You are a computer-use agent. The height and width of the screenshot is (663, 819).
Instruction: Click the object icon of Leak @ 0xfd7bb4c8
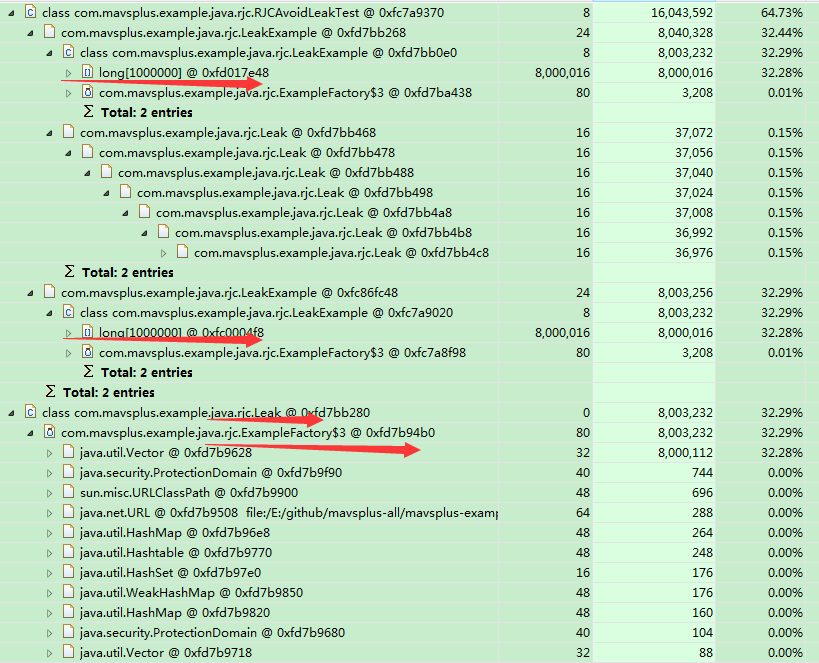[x=182, y=252]
